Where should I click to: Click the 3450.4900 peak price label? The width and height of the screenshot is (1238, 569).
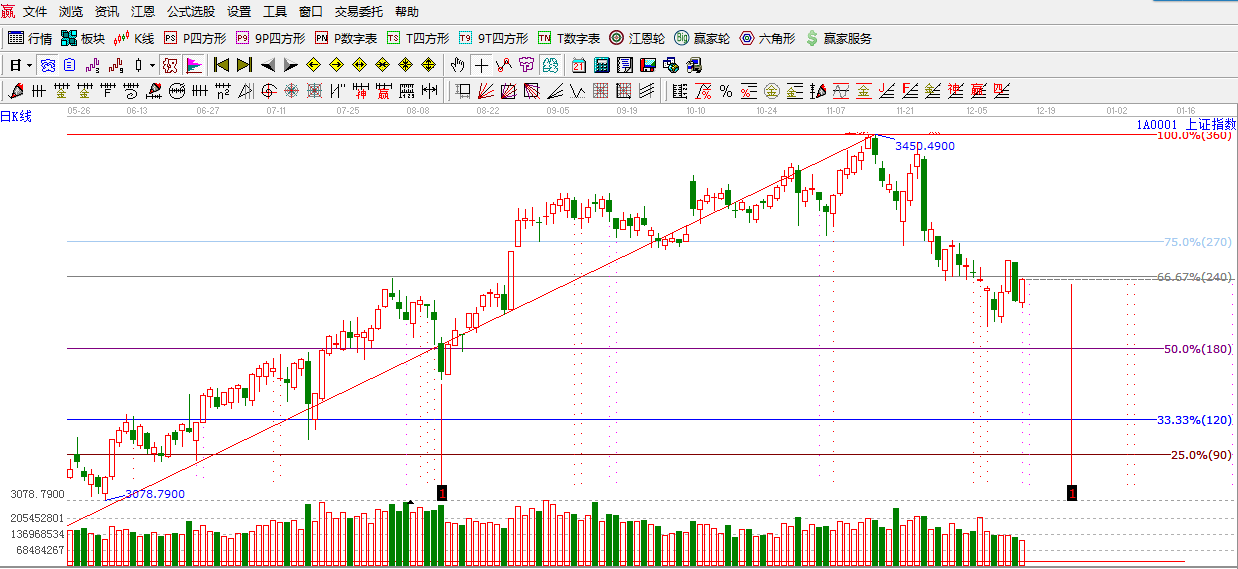tap(924, 146)
